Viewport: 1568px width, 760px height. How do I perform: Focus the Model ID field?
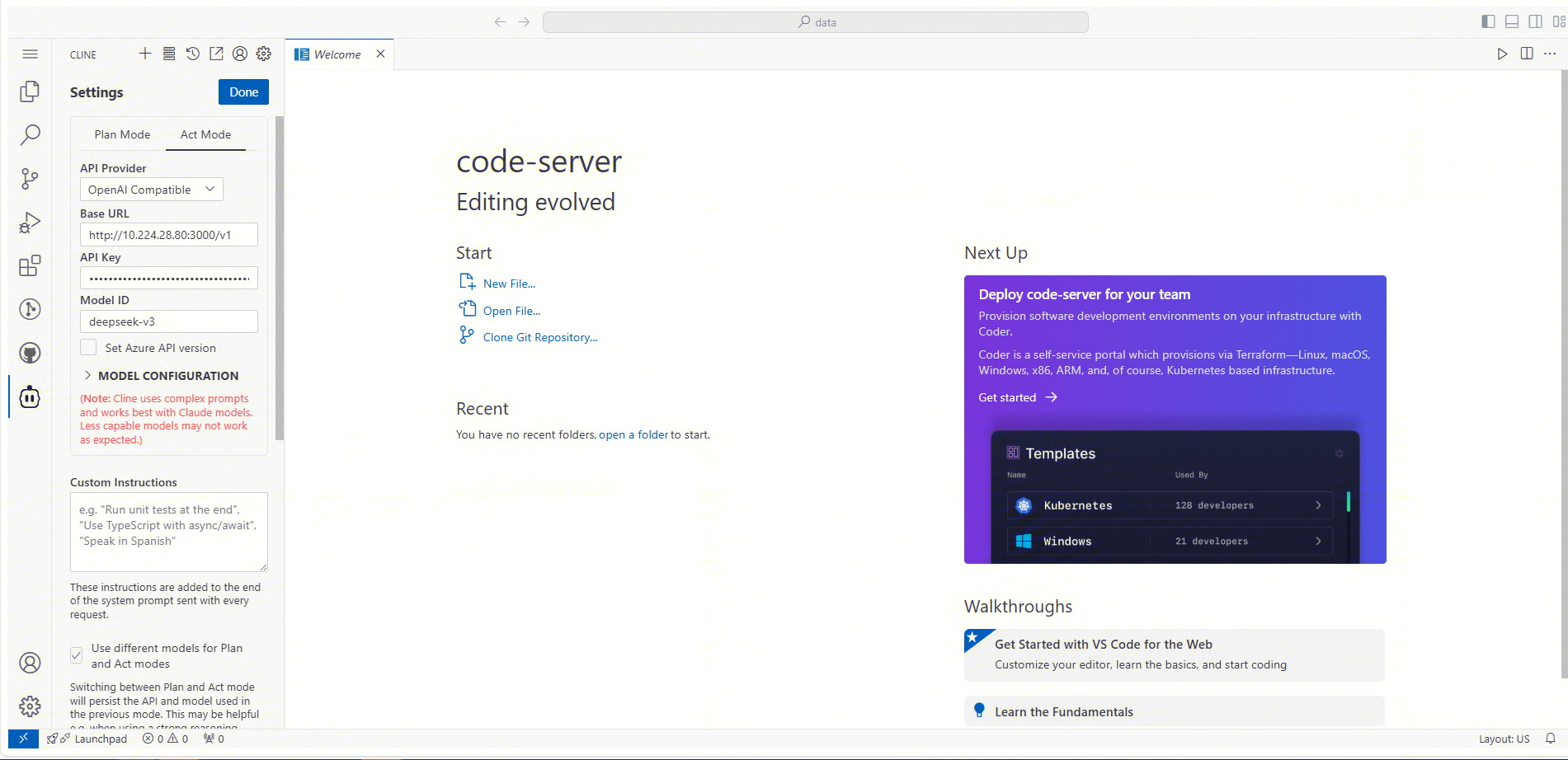(169, 321)
